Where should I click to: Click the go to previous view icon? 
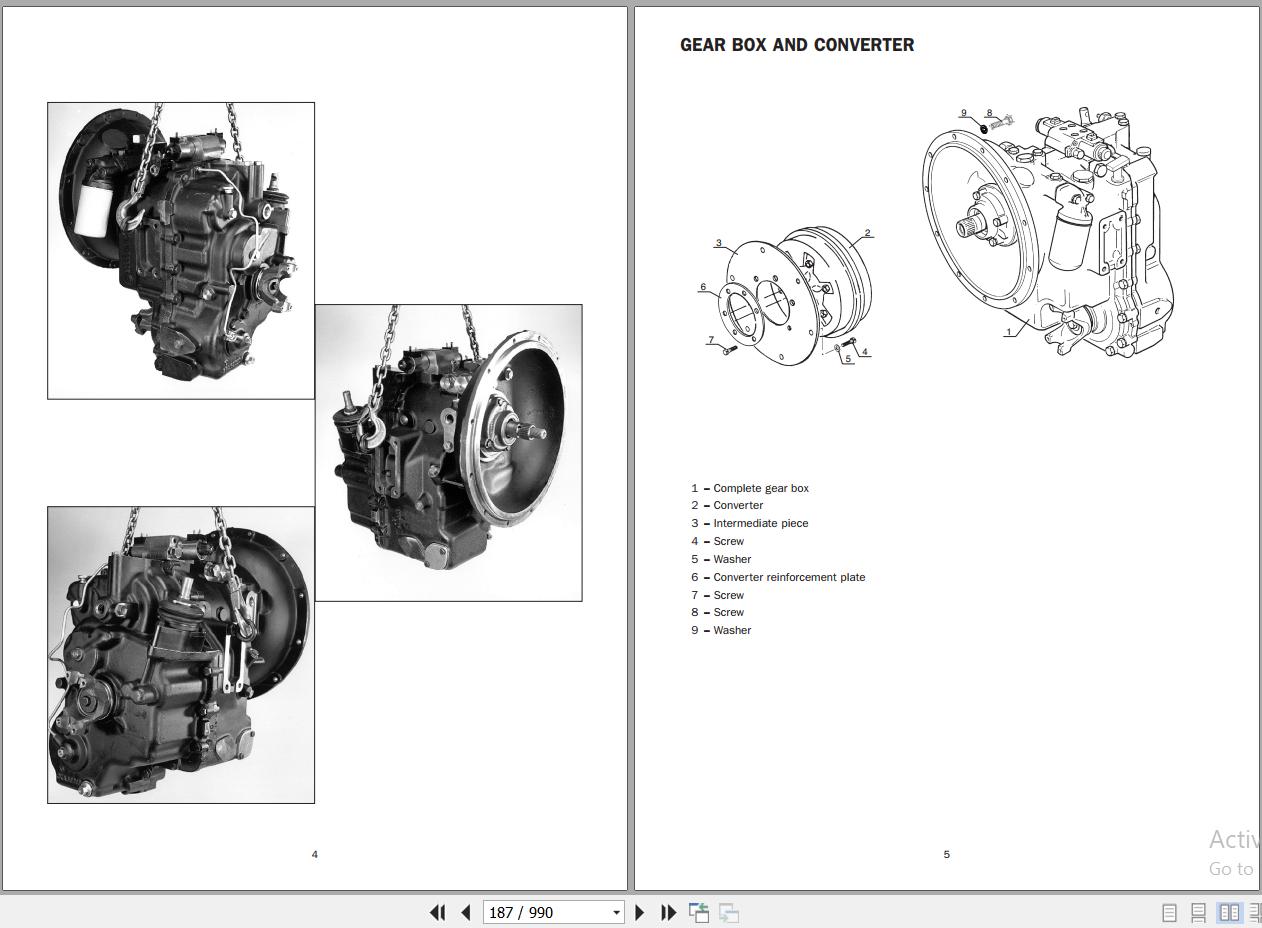pos(699,912)
